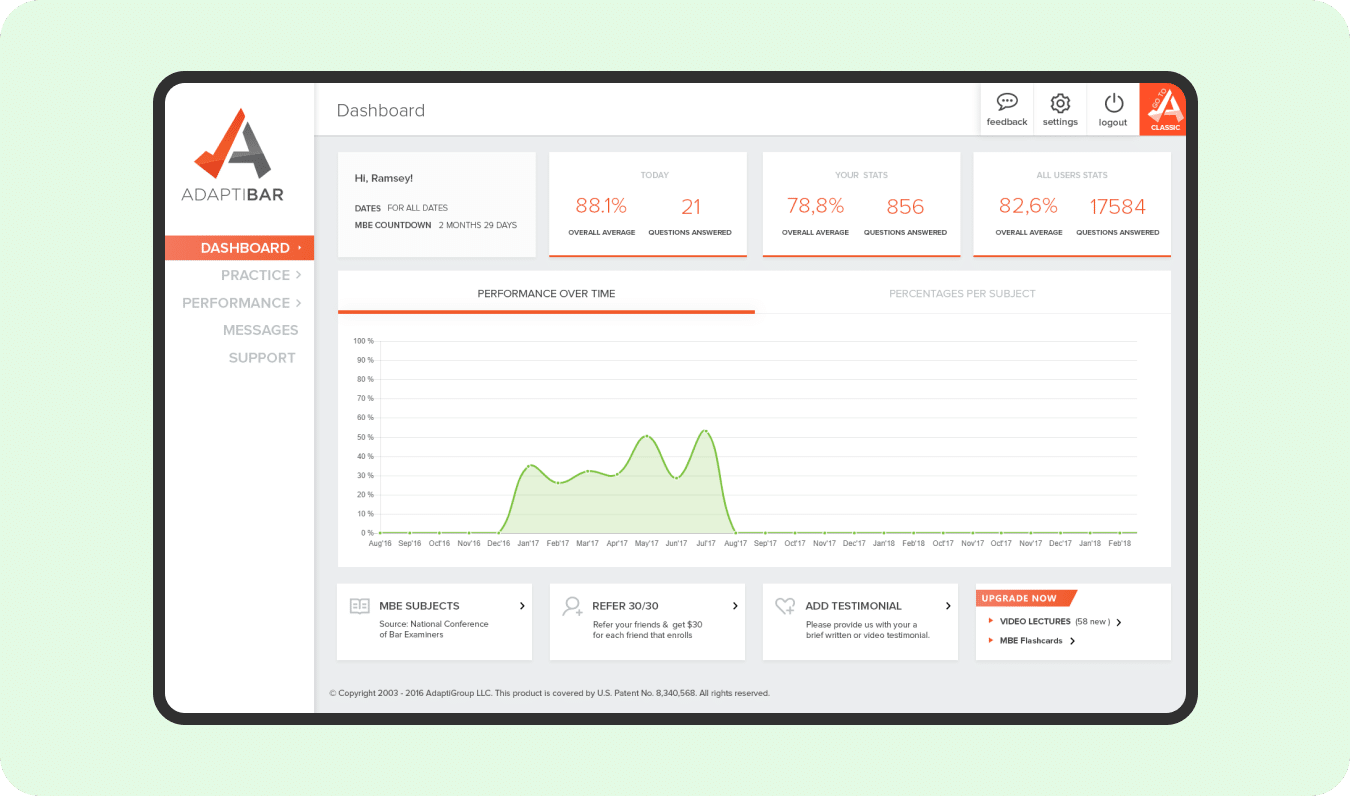Click the Aug'16 x-axis label
This screenshot has width=1350, height=796.
pyautogui.click(x=380, y=544)
